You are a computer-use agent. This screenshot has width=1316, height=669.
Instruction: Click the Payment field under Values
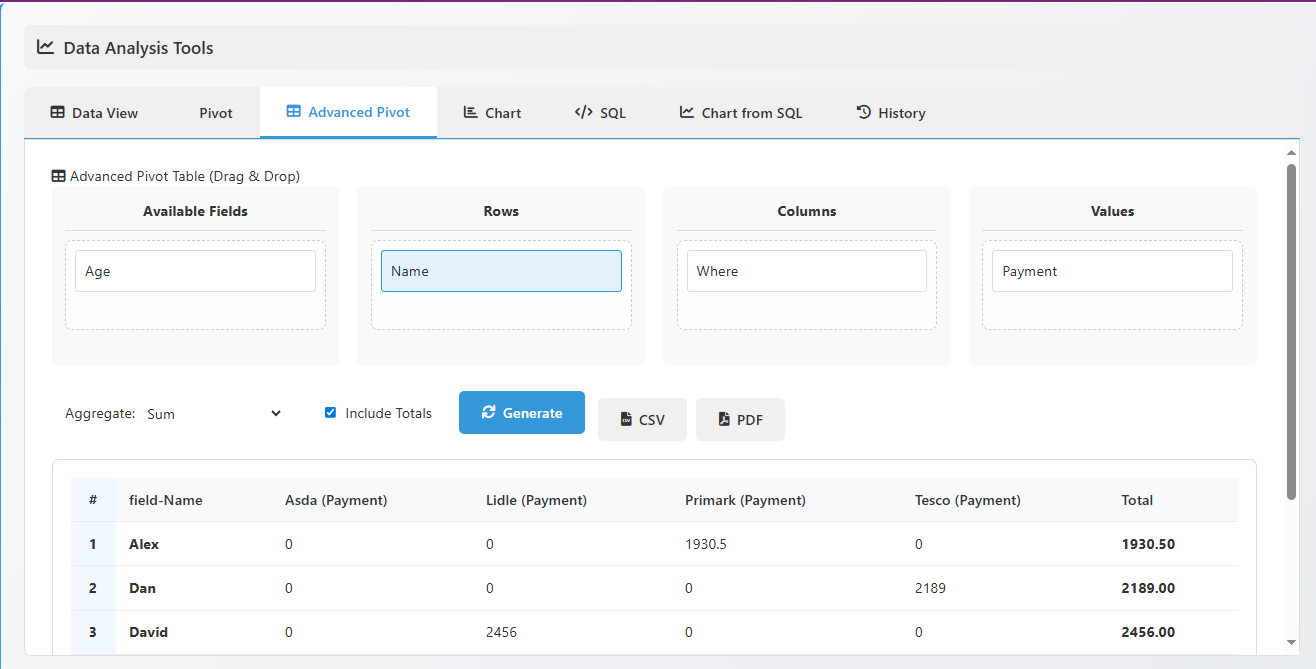pos(1112,270)
